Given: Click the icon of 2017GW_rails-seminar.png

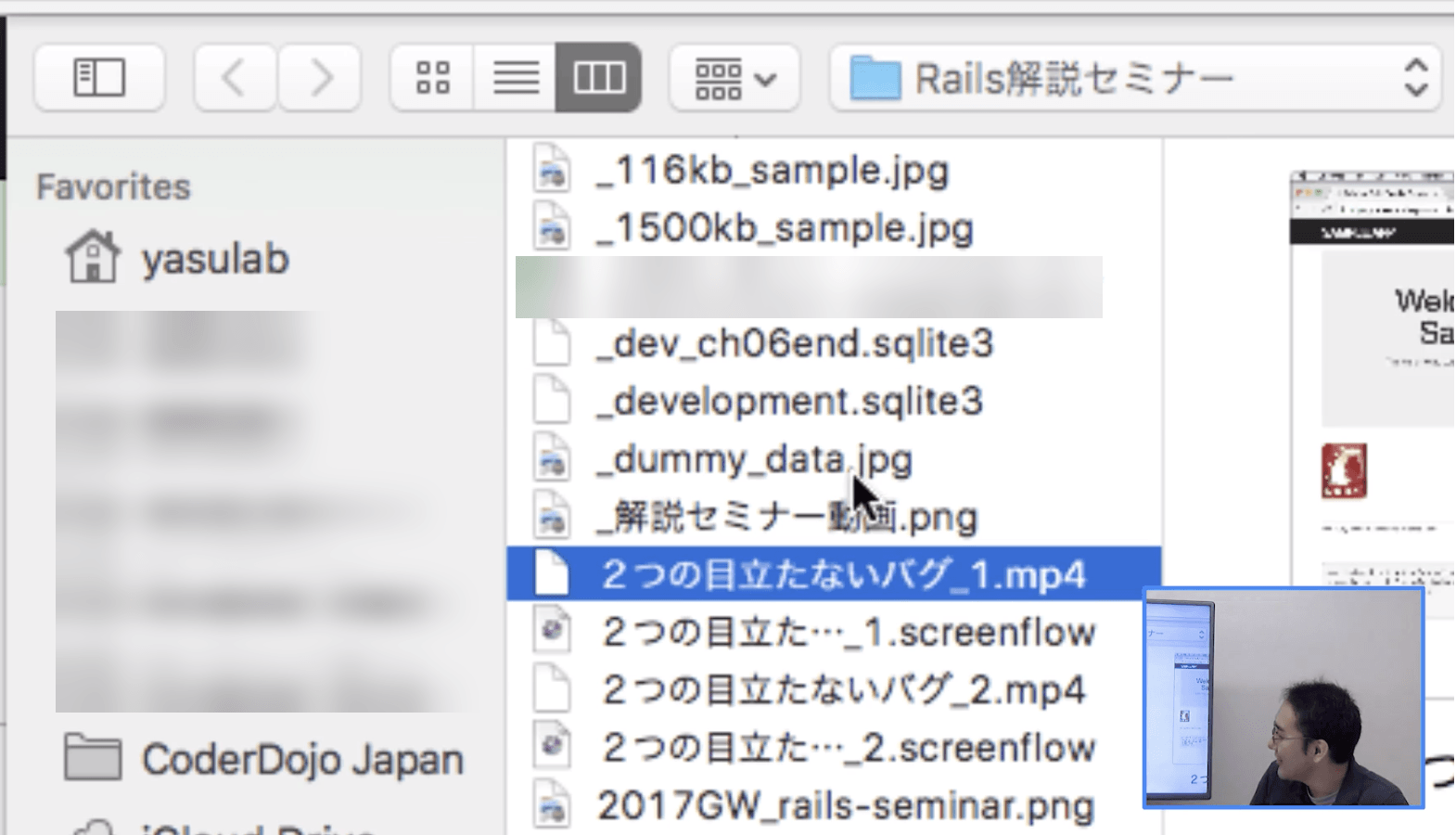Looking at the screenshot, I should tap(552, 805).
